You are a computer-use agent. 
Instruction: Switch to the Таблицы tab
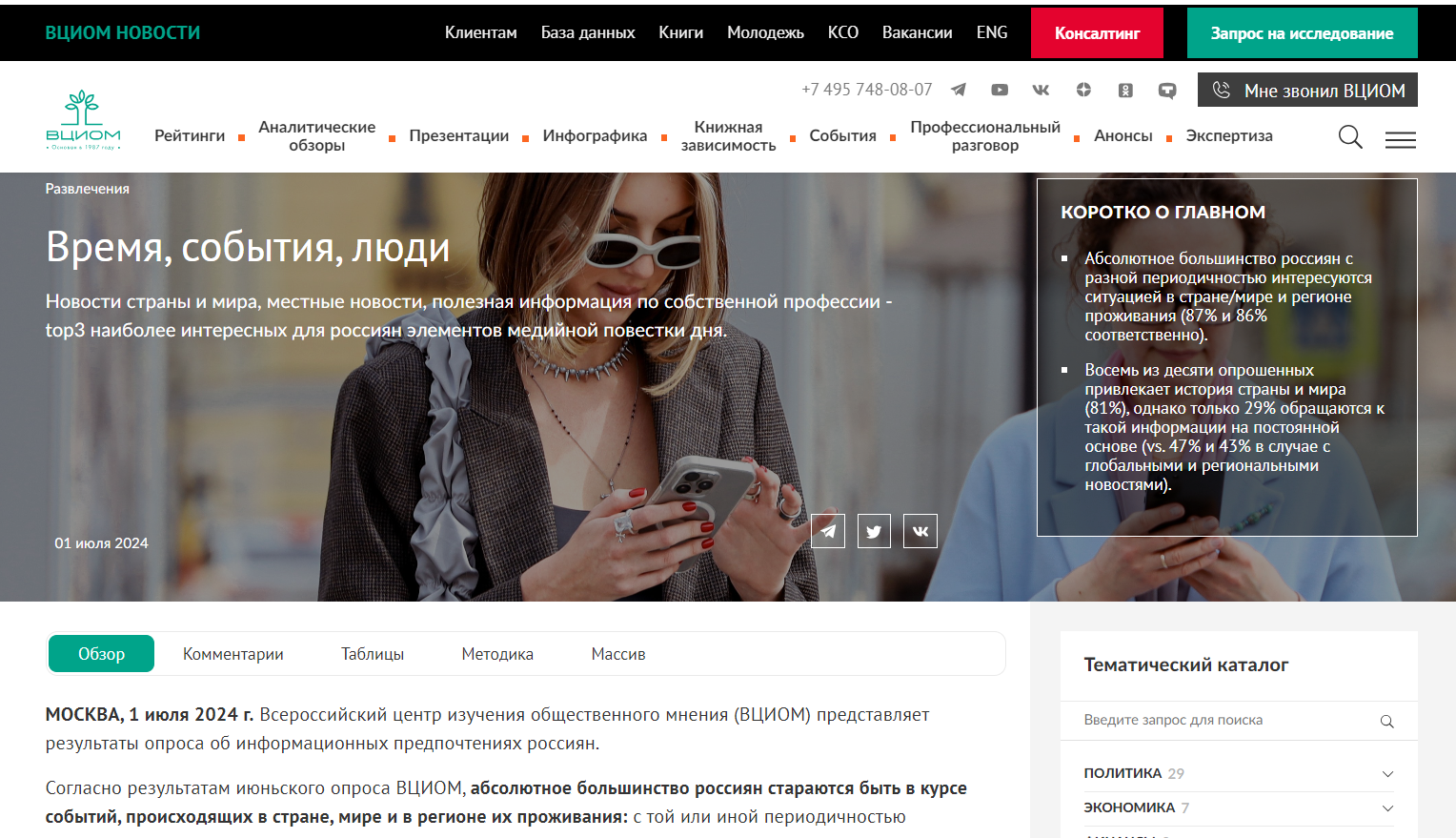pyautogui.click(x=372, y=653)
